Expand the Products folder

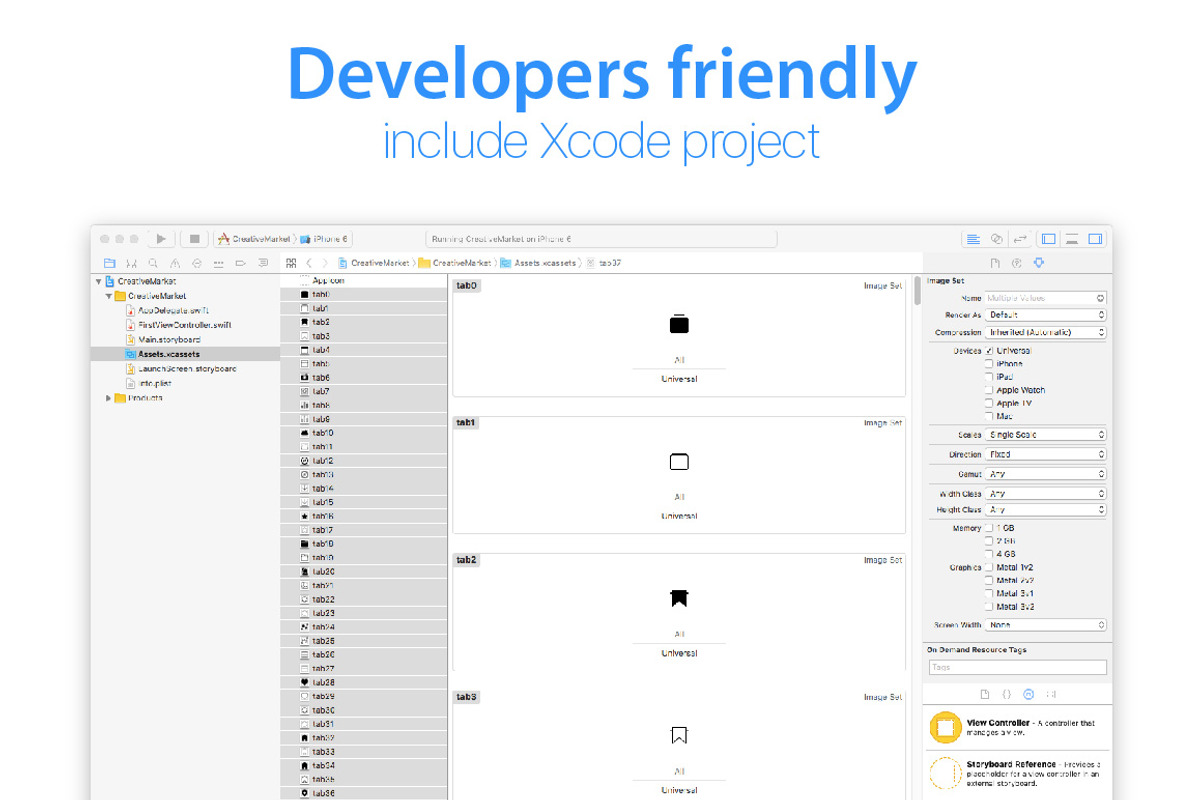pyautogui.click(x=109, y=398)
